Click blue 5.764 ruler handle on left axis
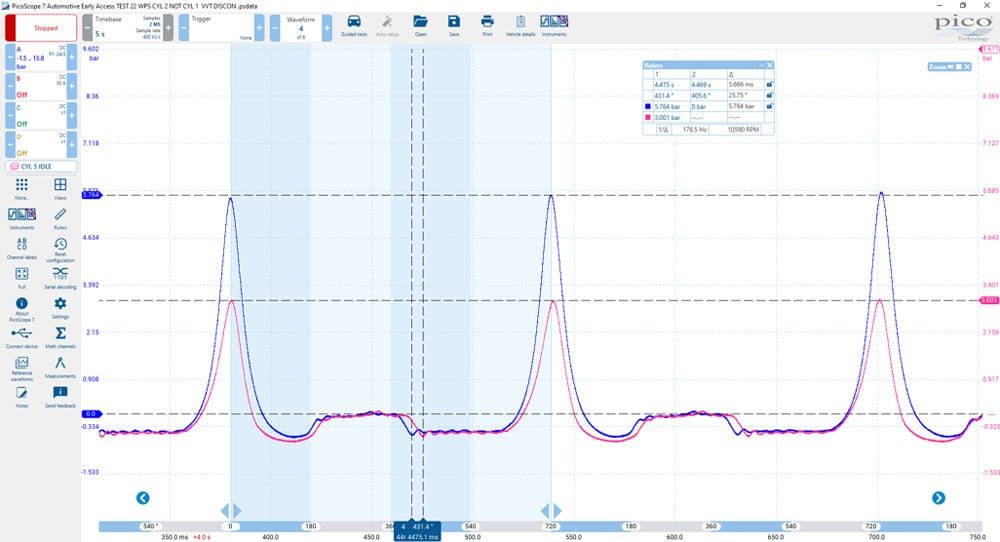This screenshot has width=1000, height=542. tap(91, 195)
